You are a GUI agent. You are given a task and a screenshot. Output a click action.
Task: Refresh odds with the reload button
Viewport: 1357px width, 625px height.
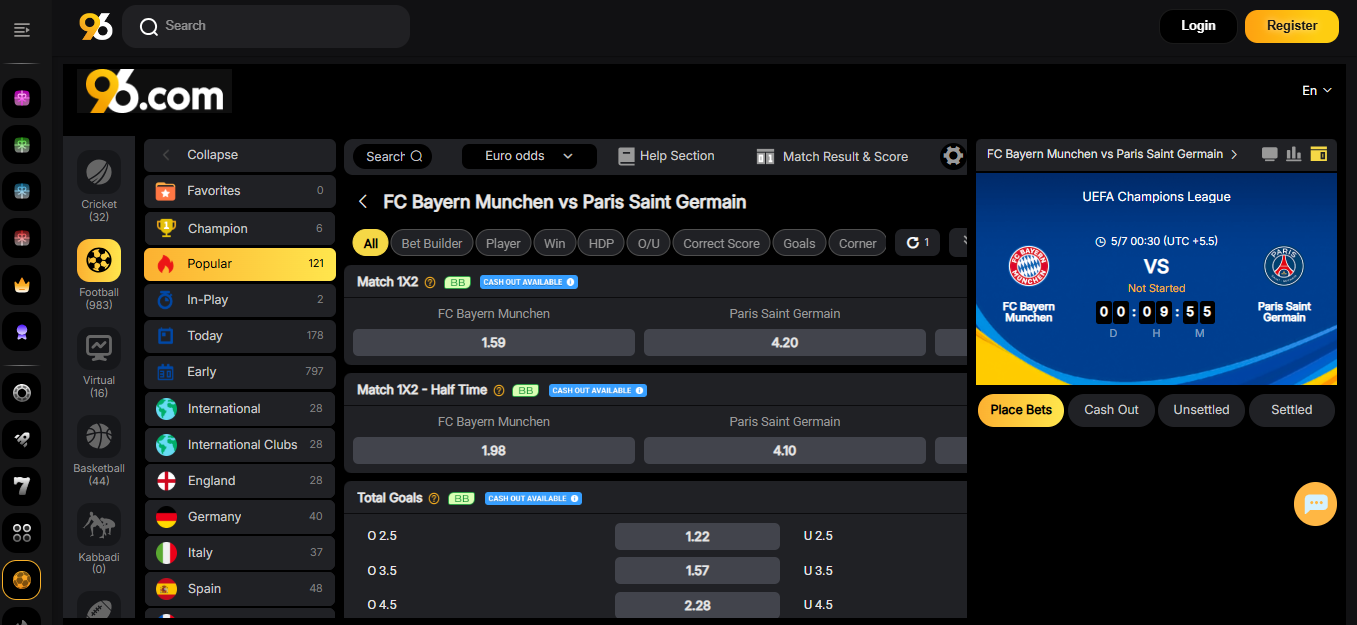(917, 242)
